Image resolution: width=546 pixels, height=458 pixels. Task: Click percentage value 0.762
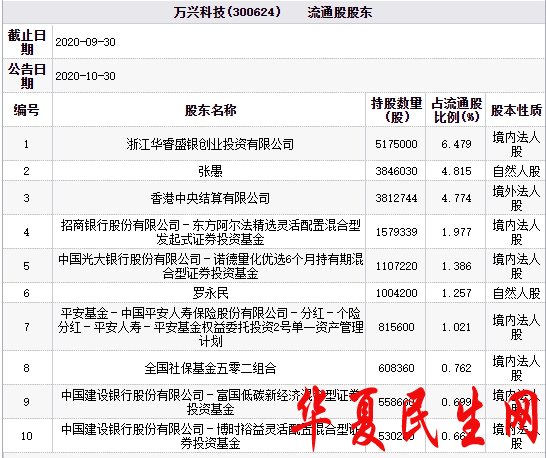coord(457,368)
